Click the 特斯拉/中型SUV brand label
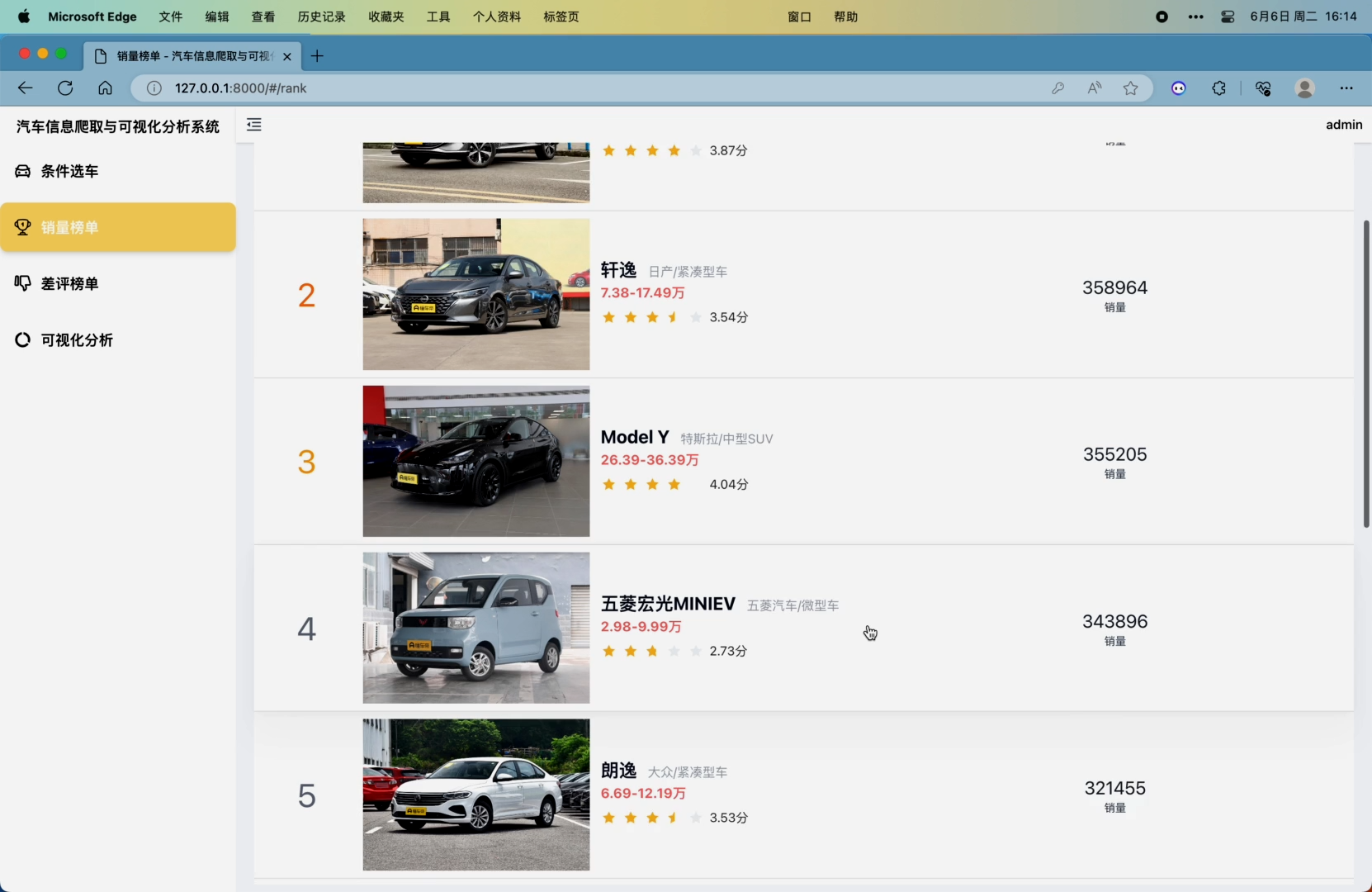This screenshot has width=1372, height=892. pos(726,439)
